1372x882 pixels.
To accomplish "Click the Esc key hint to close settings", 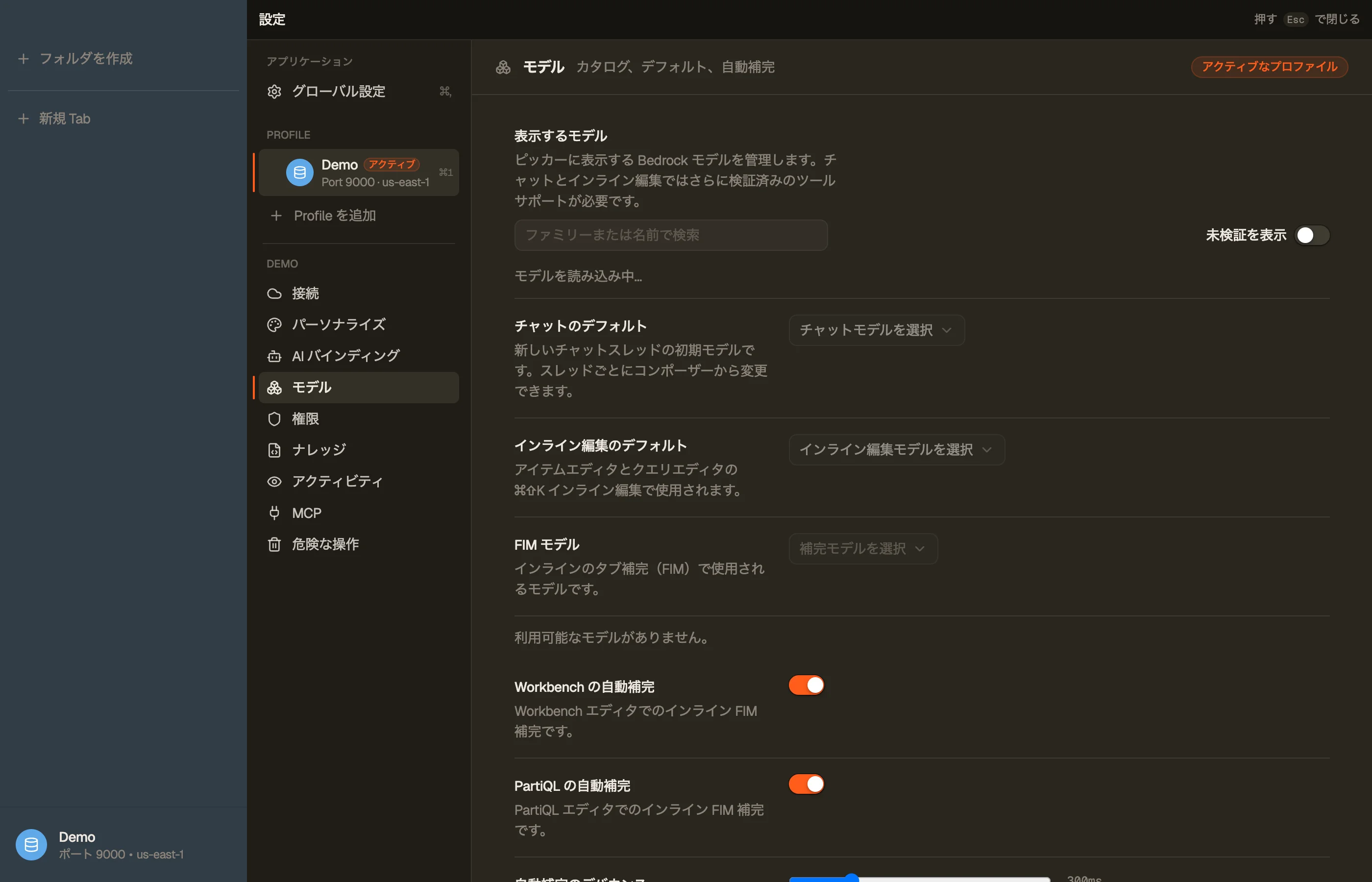I will coord(1295,20).
